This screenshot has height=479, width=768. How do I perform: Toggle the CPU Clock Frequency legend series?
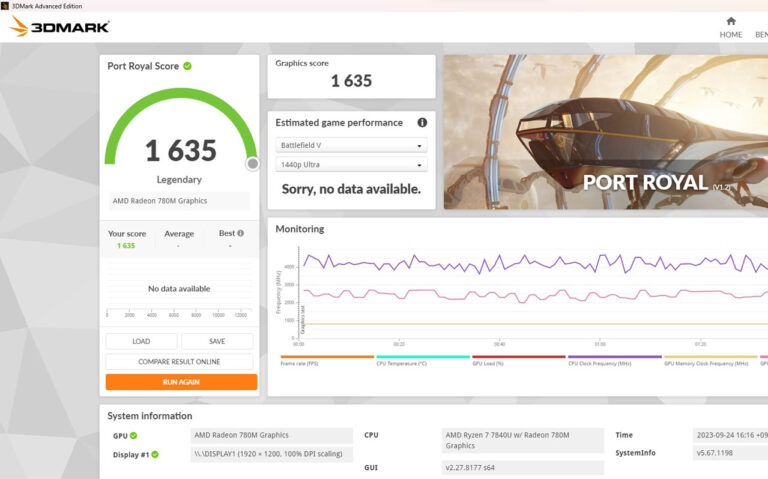[614, 362]
